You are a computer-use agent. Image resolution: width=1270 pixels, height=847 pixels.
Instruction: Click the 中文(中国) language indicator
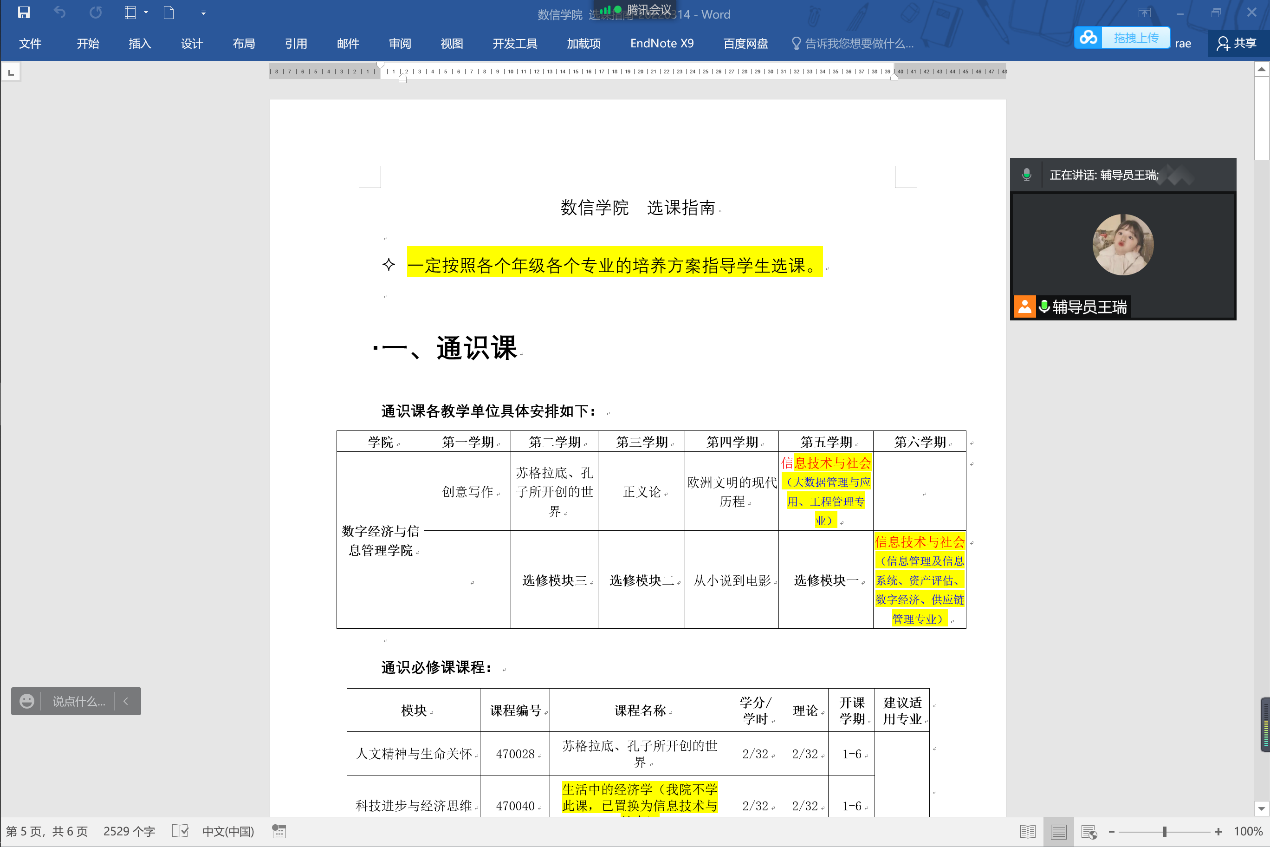[x=228, y=831]
